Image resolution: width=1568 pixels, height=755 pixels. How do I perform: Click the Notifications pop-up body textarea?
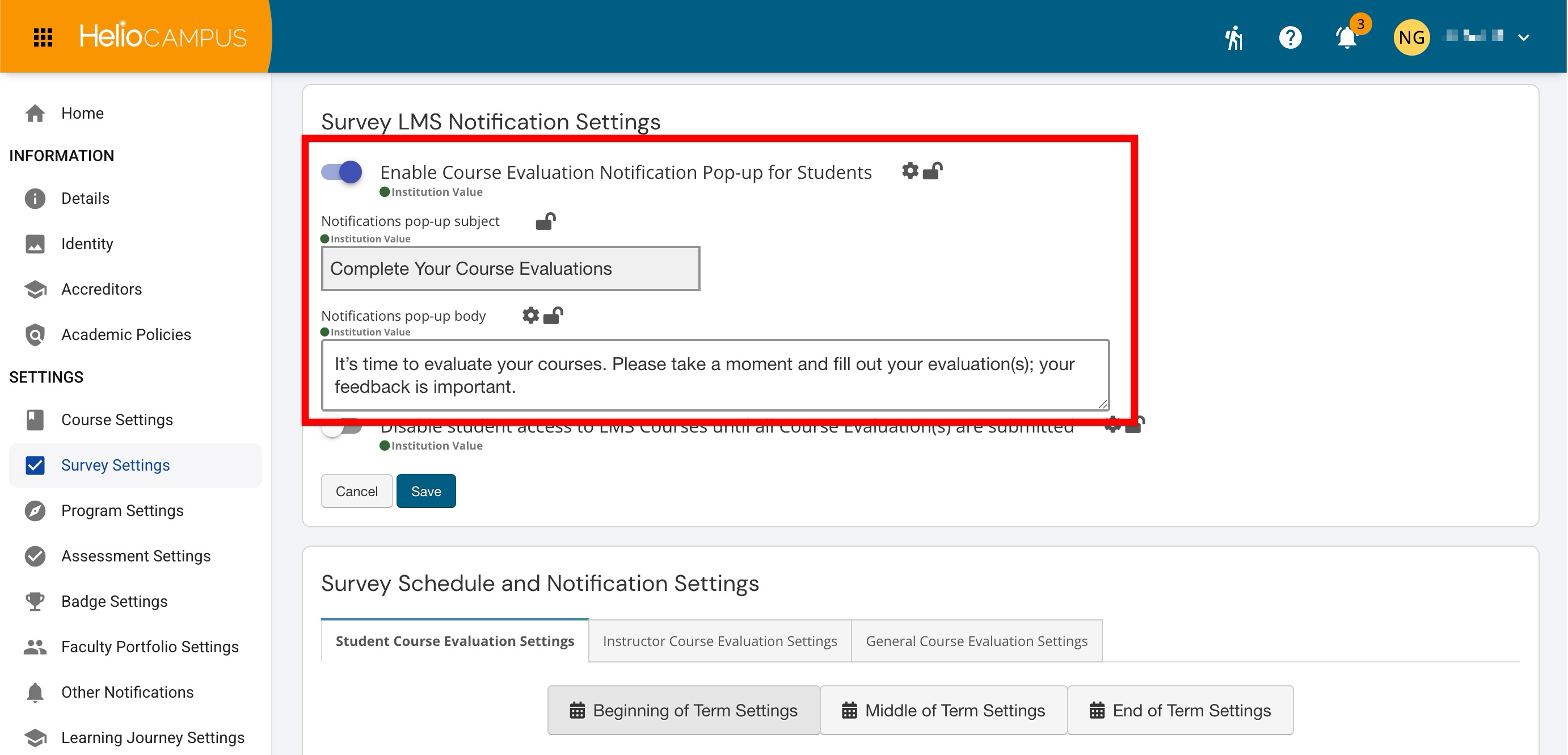pos(715,375)
